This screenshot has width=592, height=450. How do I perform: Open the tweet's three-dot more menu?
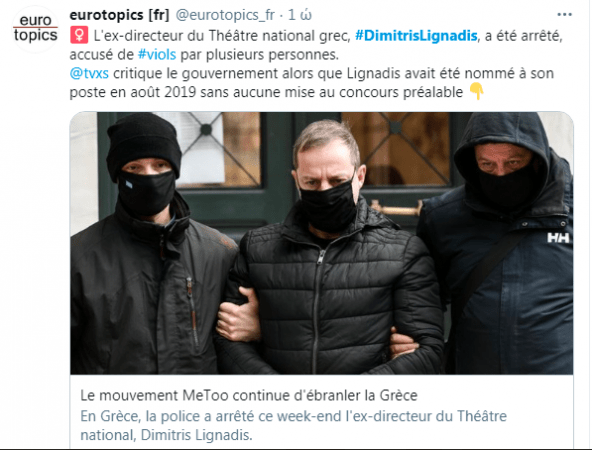pos(564,15)
